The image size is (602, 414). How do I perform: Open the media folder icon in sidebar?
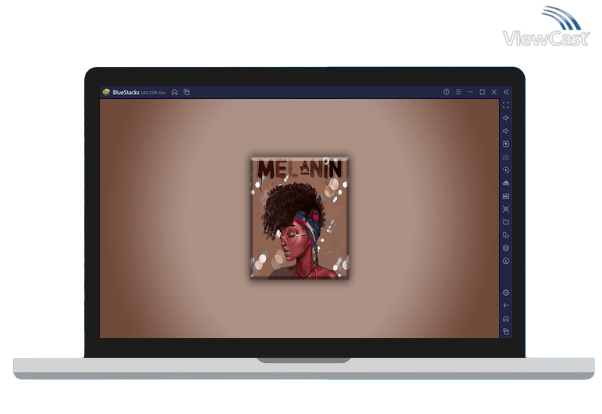pos(506,222)
